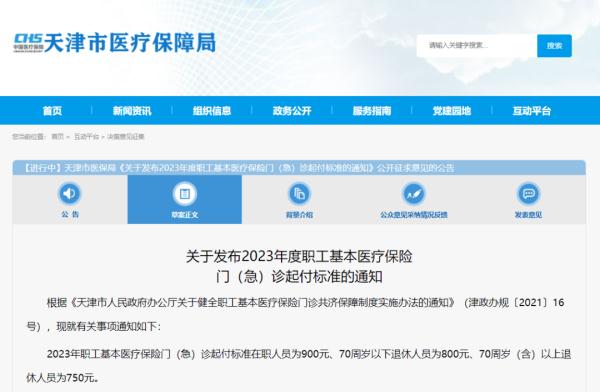
Task: Click the text 在职人员为900元
Action: pos(290,354)
